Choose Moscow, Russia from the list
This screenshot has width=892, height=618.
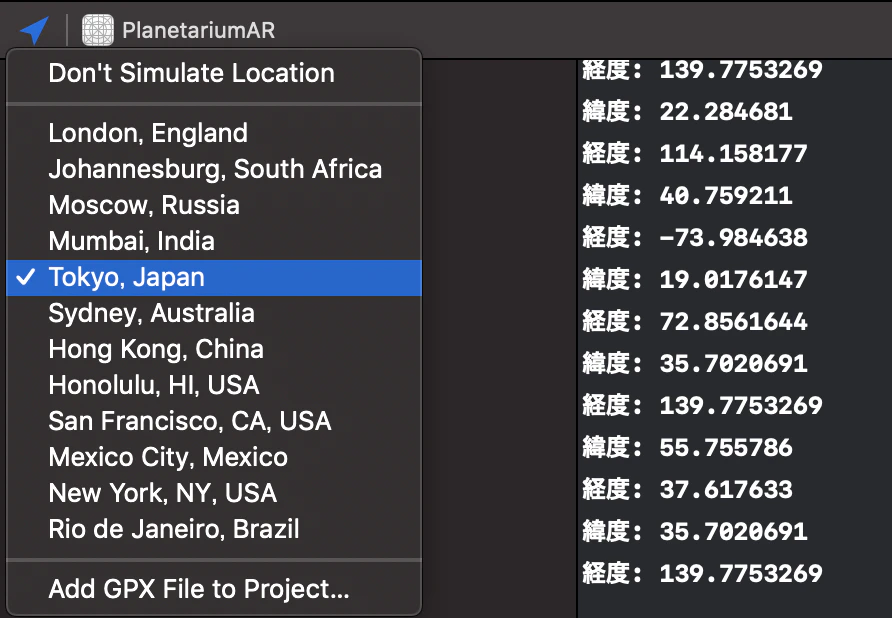click(214, 205)
